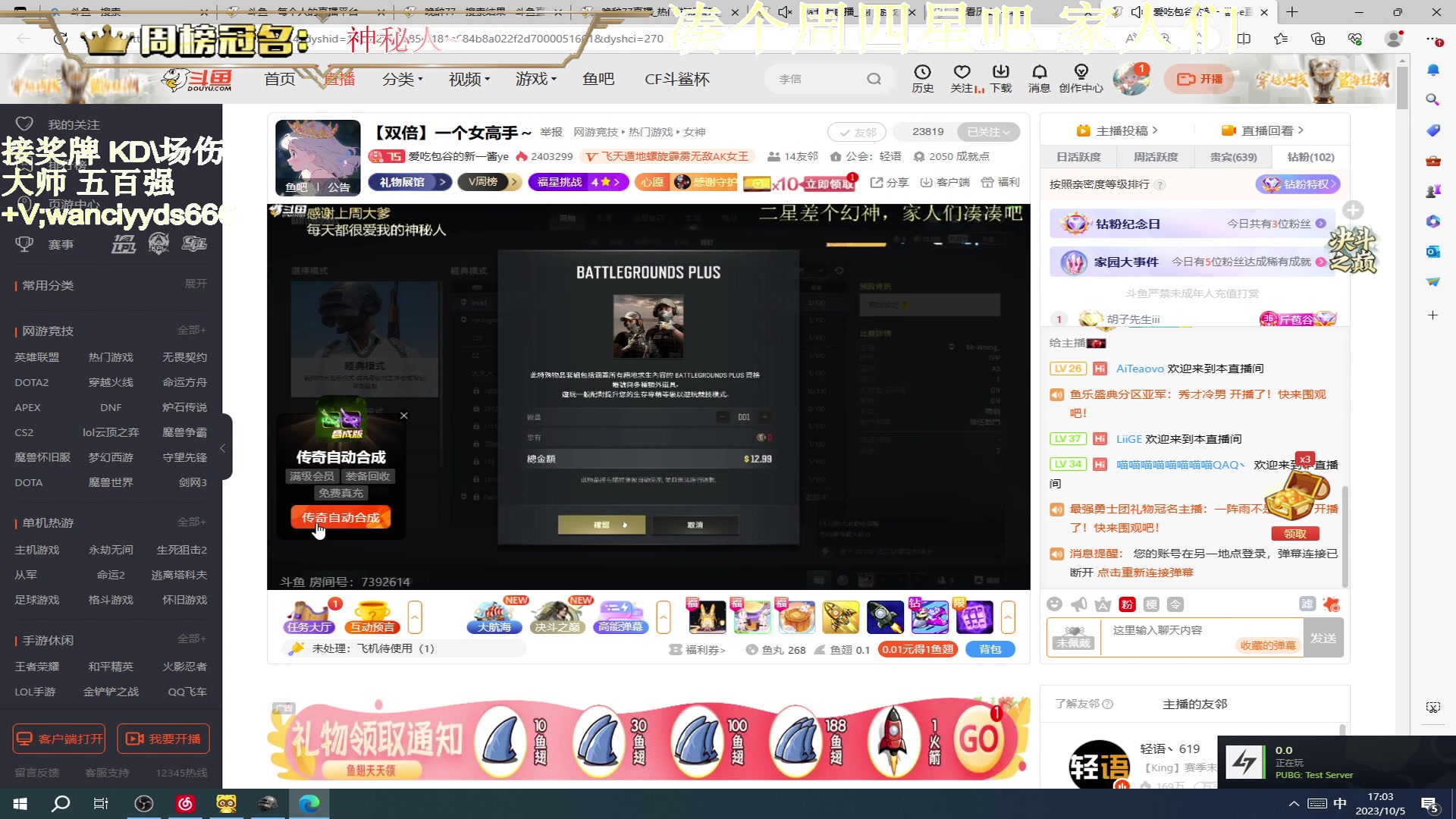Expand the 分类 dropdown menu
Viewport: 1456px width, 819px height.
402,79
